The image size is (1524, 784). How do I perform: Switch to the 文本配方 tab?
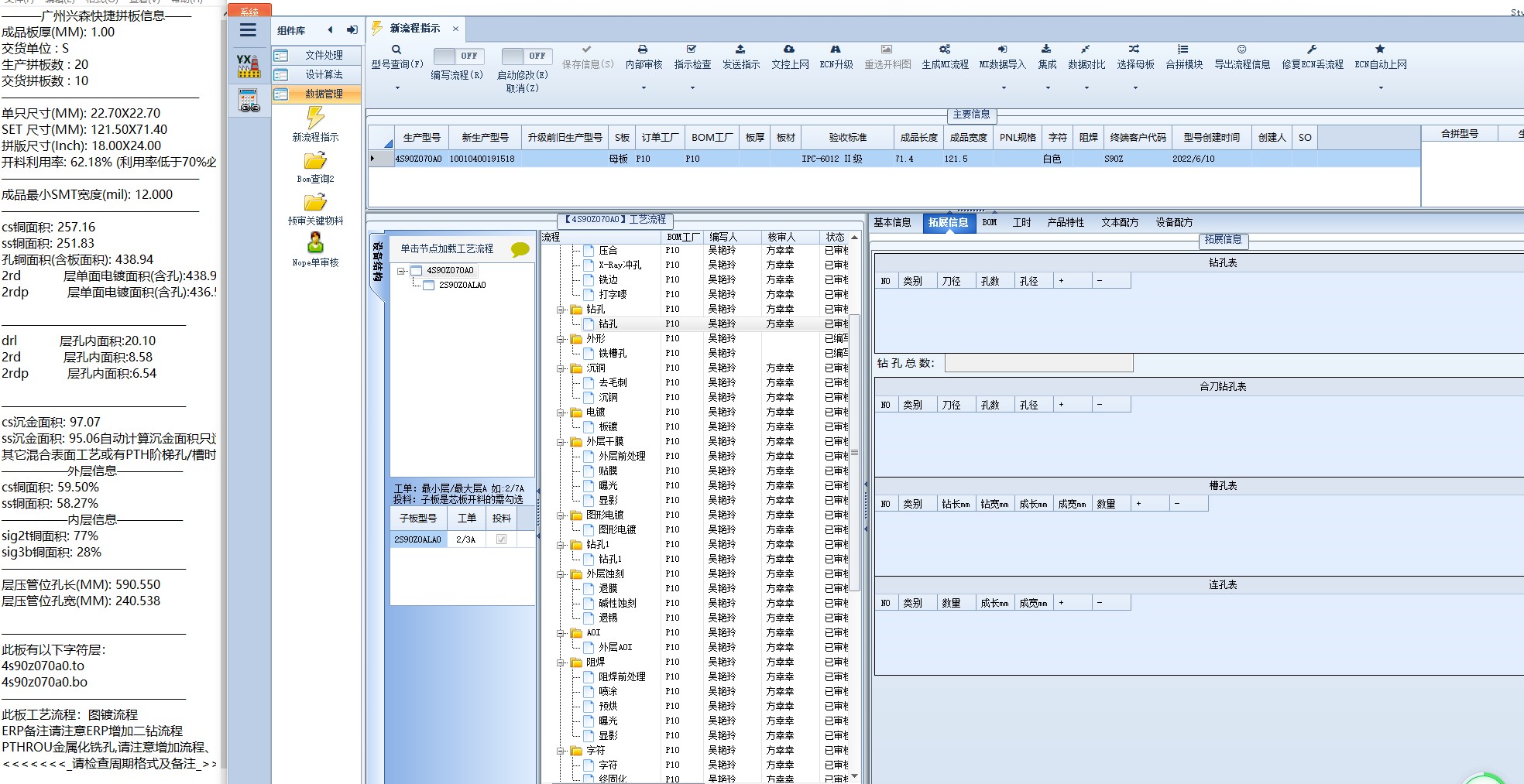1120,223
